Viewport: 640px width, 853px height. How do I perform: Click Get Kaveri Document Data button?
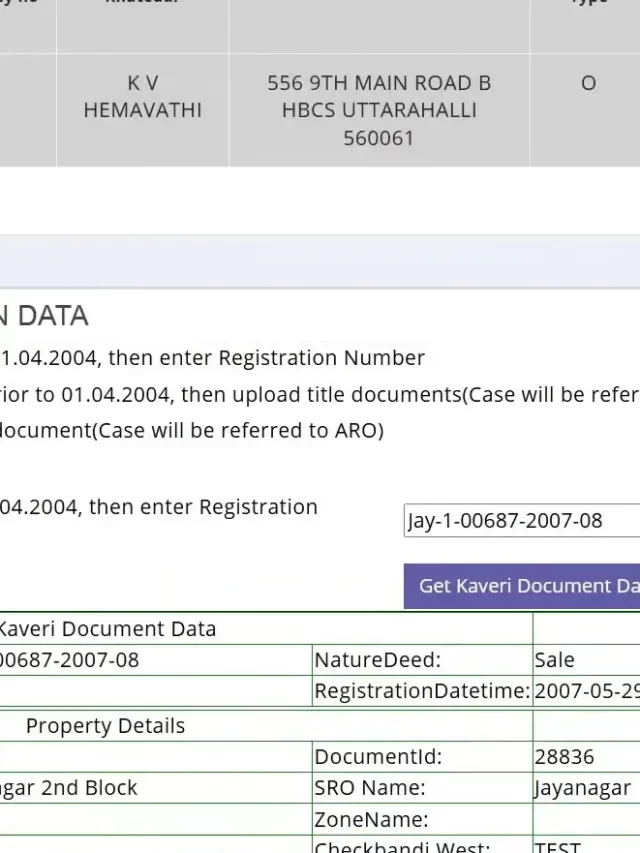(522, 586)
